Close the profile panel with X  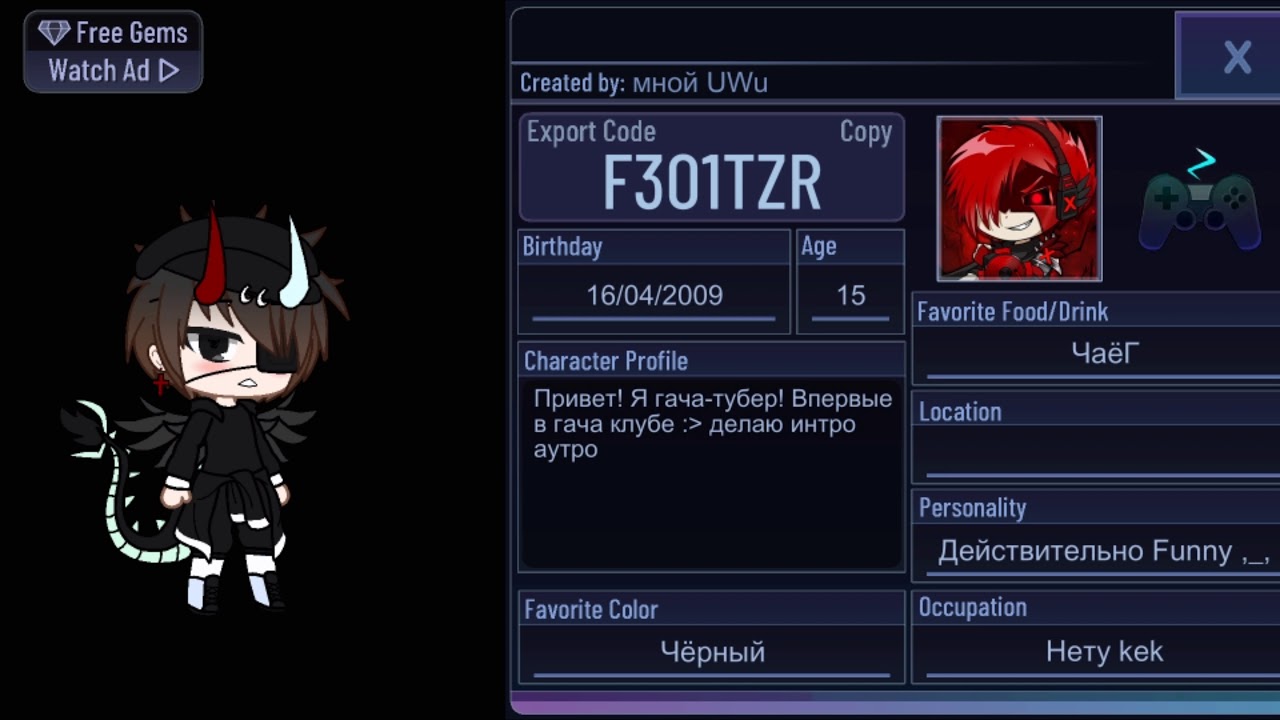1237,57
